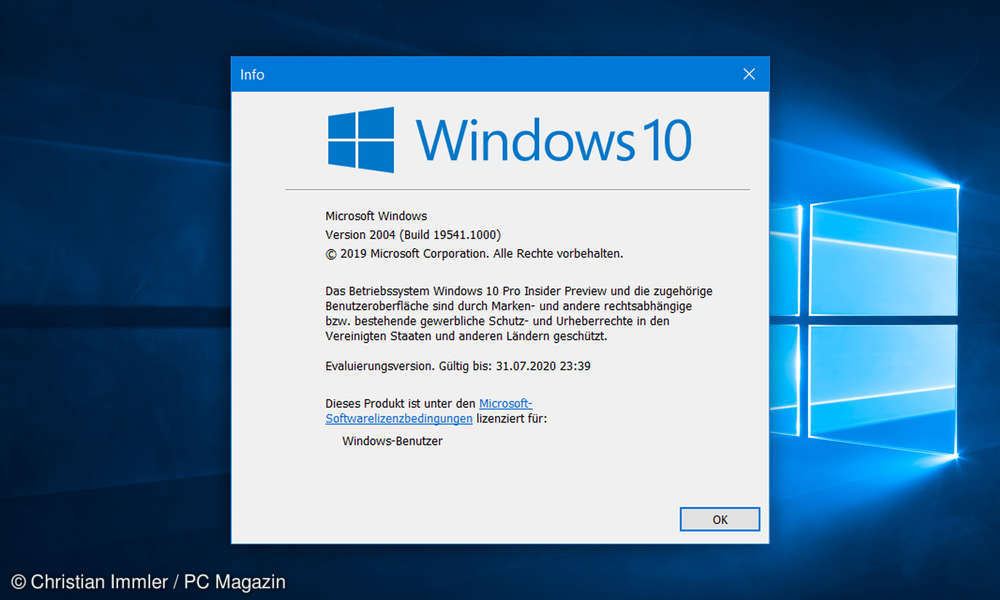The image size is (1000, 600).
Task: Click the horizontal divider below the logo
Action: tap(517, 187)
